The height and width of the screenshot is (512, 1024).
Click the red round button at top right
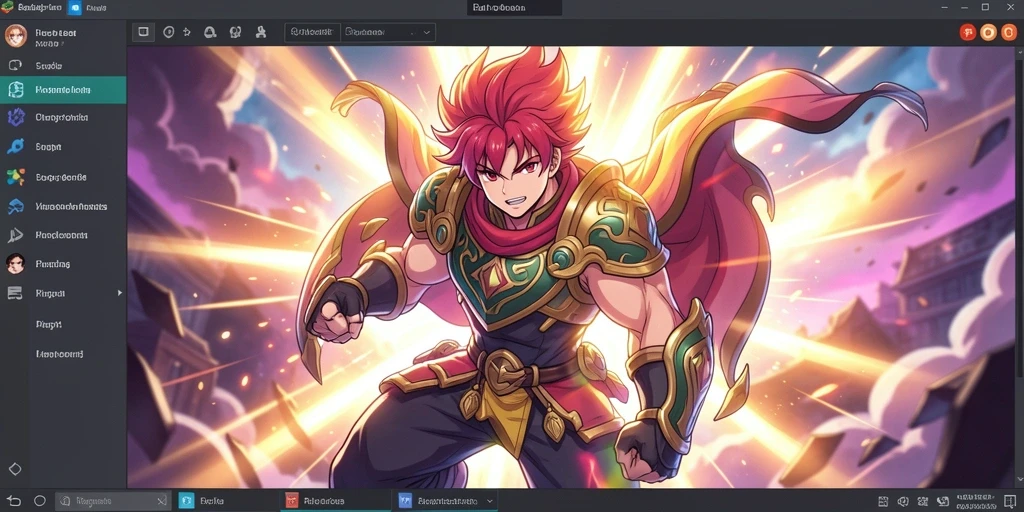(968, 32)
